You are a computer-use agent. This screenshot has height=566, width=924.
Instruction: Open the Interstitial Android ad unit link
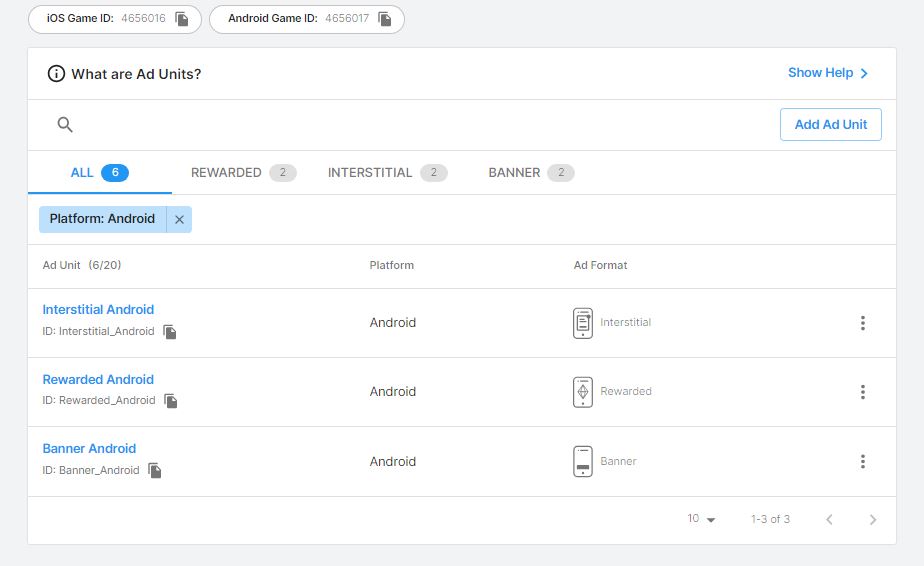click(x=98, y=310)
